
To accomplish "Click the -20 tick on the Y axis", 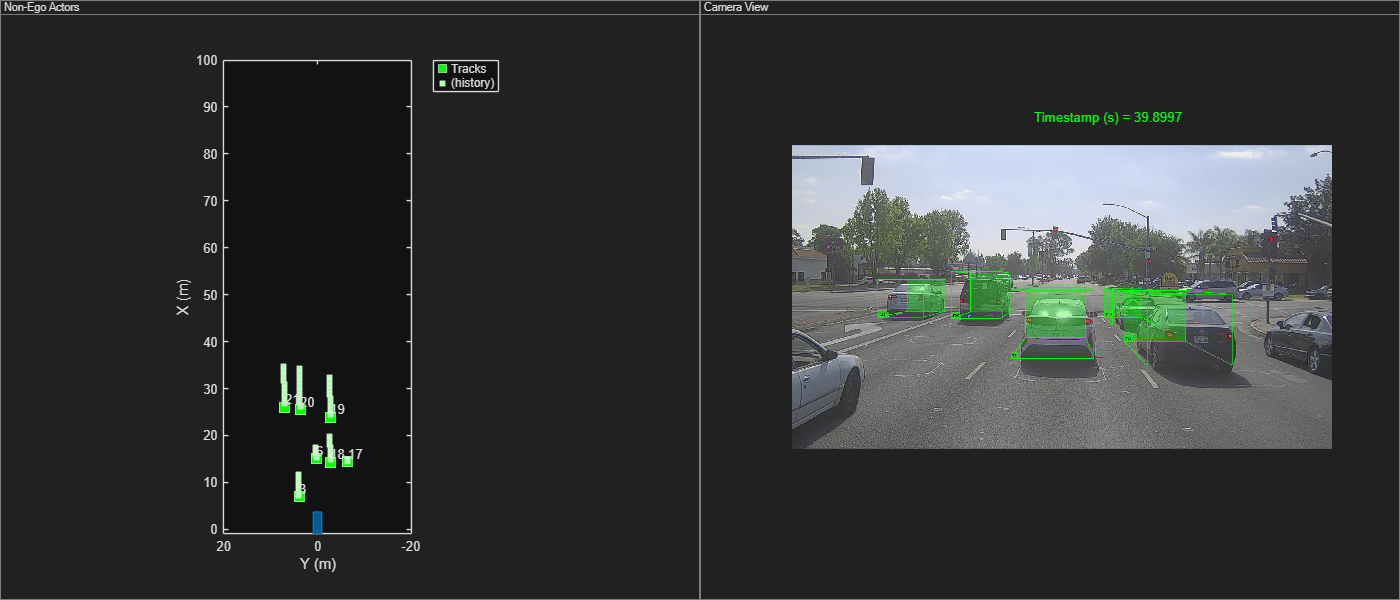I will coord(410,546).
